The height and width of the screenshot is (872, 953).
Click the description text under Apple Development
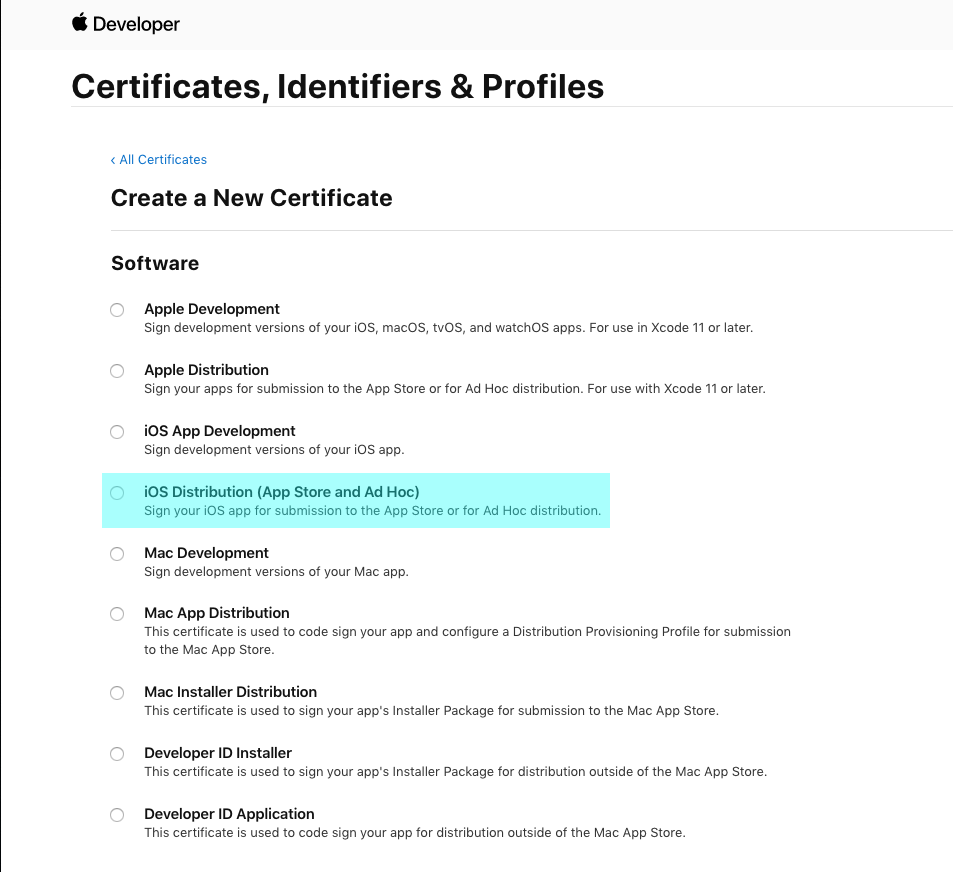point(448,328)
